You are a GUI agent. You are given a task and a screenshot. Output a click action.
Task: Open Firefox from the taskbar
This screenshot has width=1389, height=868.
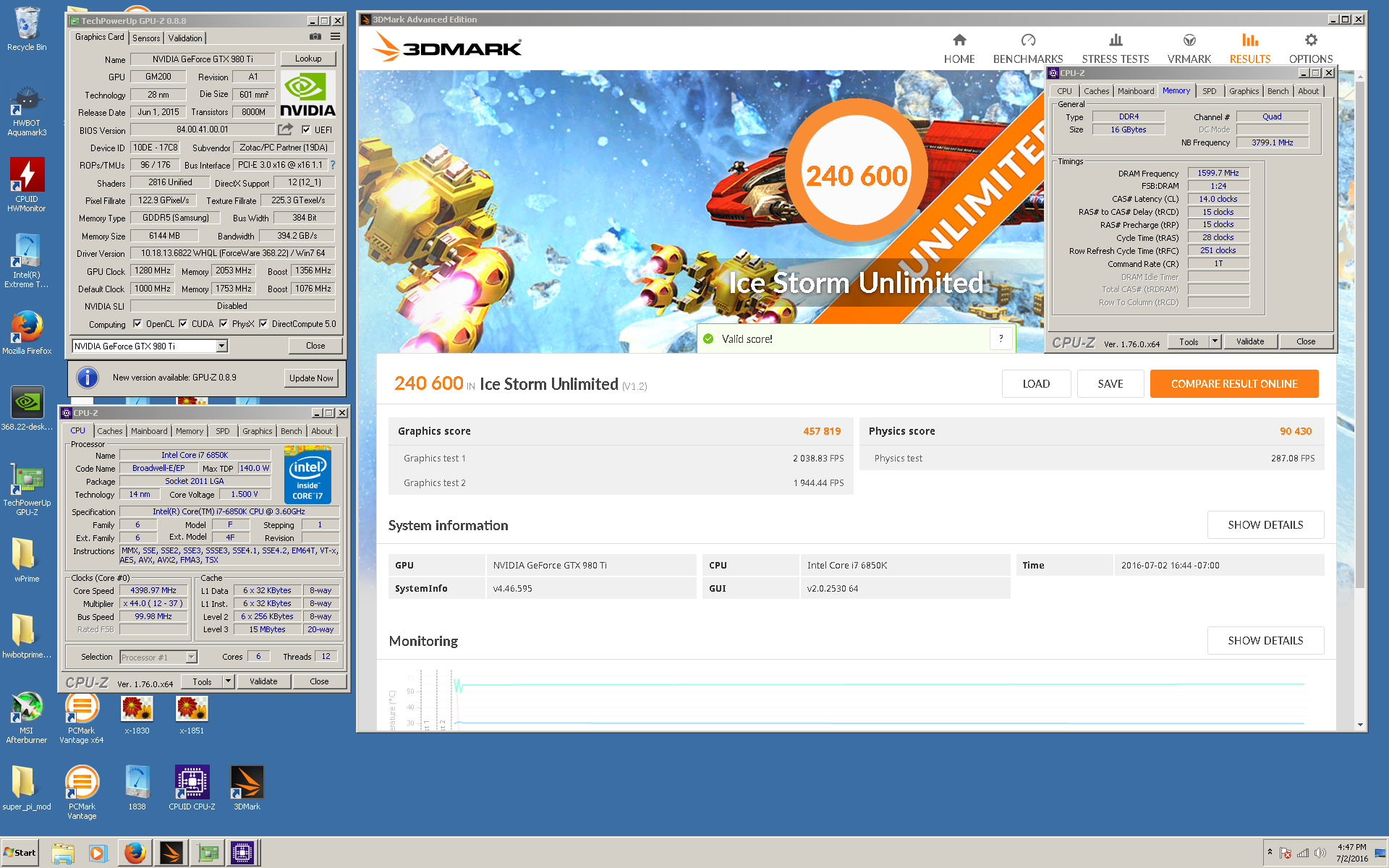[135, 854]
